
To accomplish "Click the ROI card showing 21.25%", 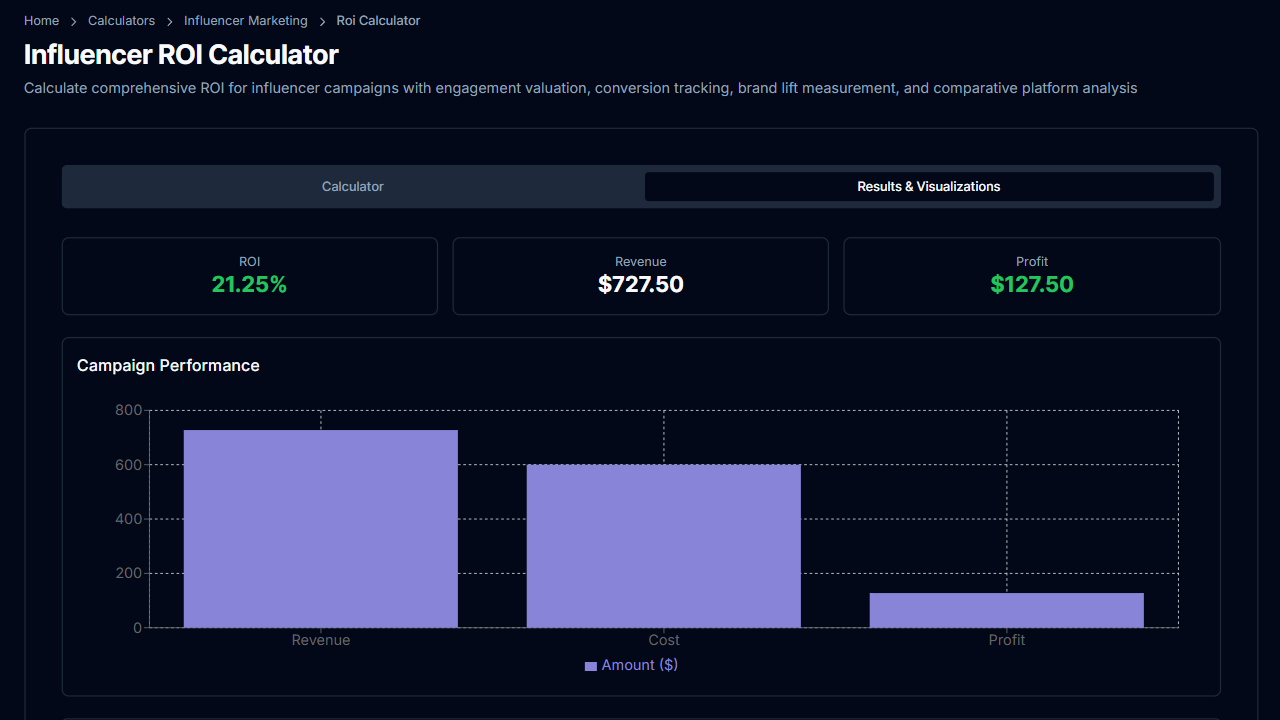I will coord(249,276).
